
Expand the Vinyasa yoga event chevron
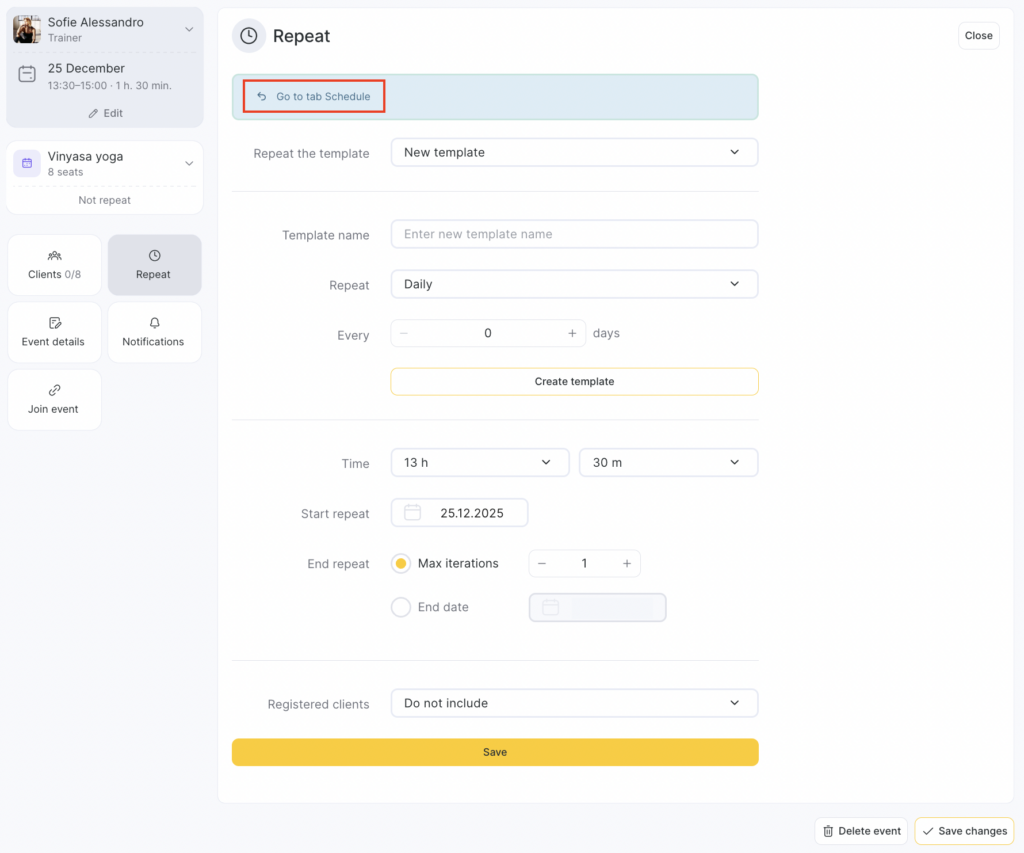pos(189,164)
